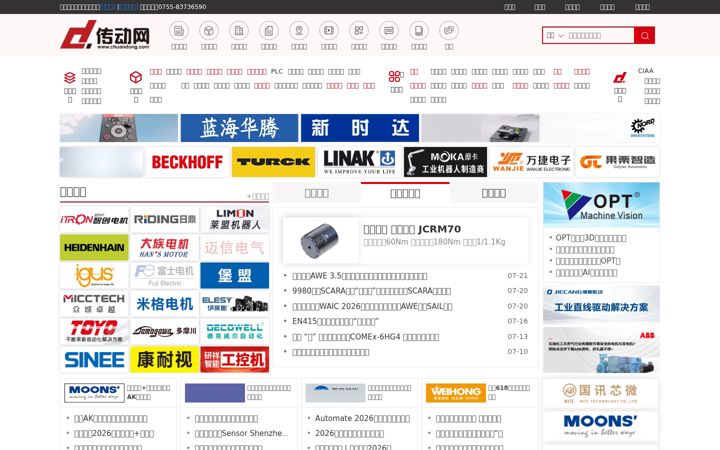
Task: Open the tablet book icon in header navigation
Action: [419, 31]
